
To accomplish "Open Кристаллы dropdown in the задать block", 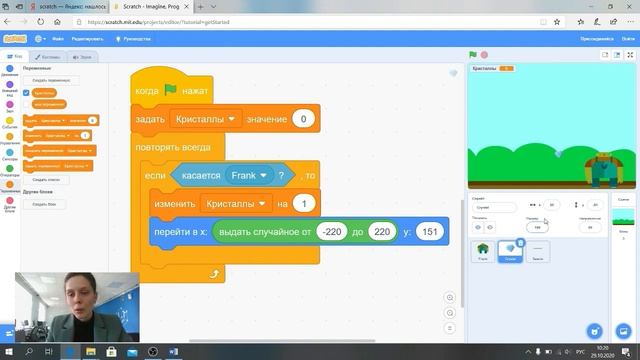I will click(205, 119).
